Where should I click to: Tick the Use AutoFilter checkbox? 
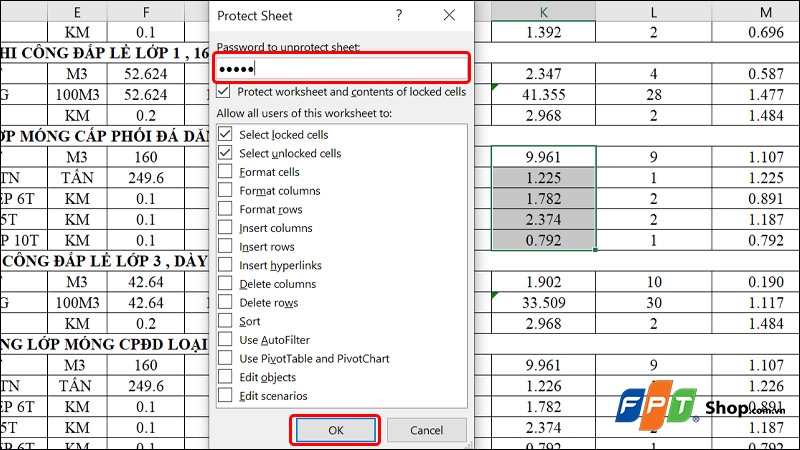click(x=225, y=339)
